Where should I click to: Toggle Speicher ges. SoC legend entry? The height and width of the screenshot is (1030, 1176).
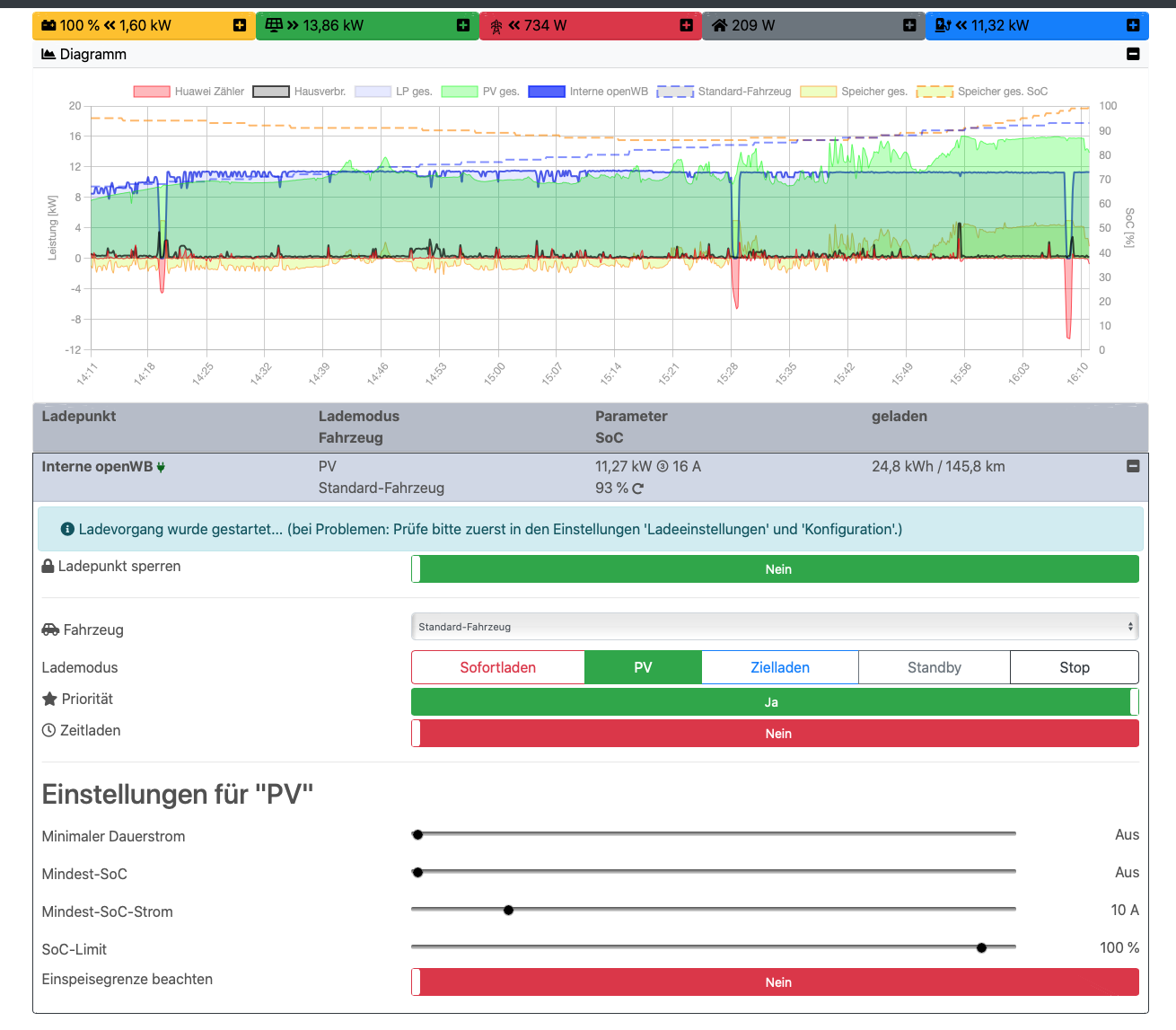(982, 92)
